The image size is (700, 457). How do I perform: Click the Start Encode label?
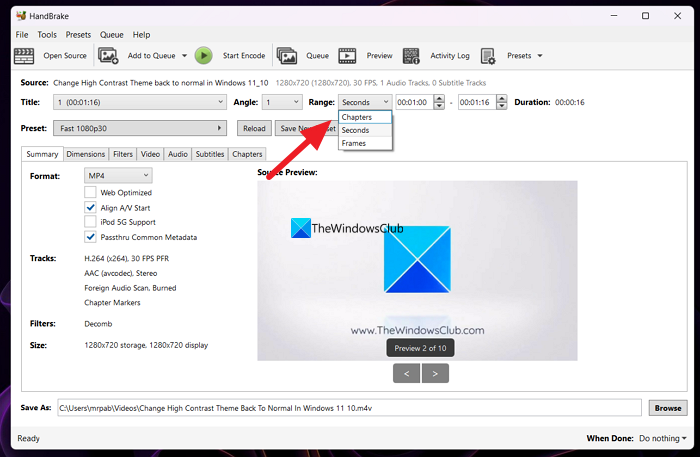point(244,56)
